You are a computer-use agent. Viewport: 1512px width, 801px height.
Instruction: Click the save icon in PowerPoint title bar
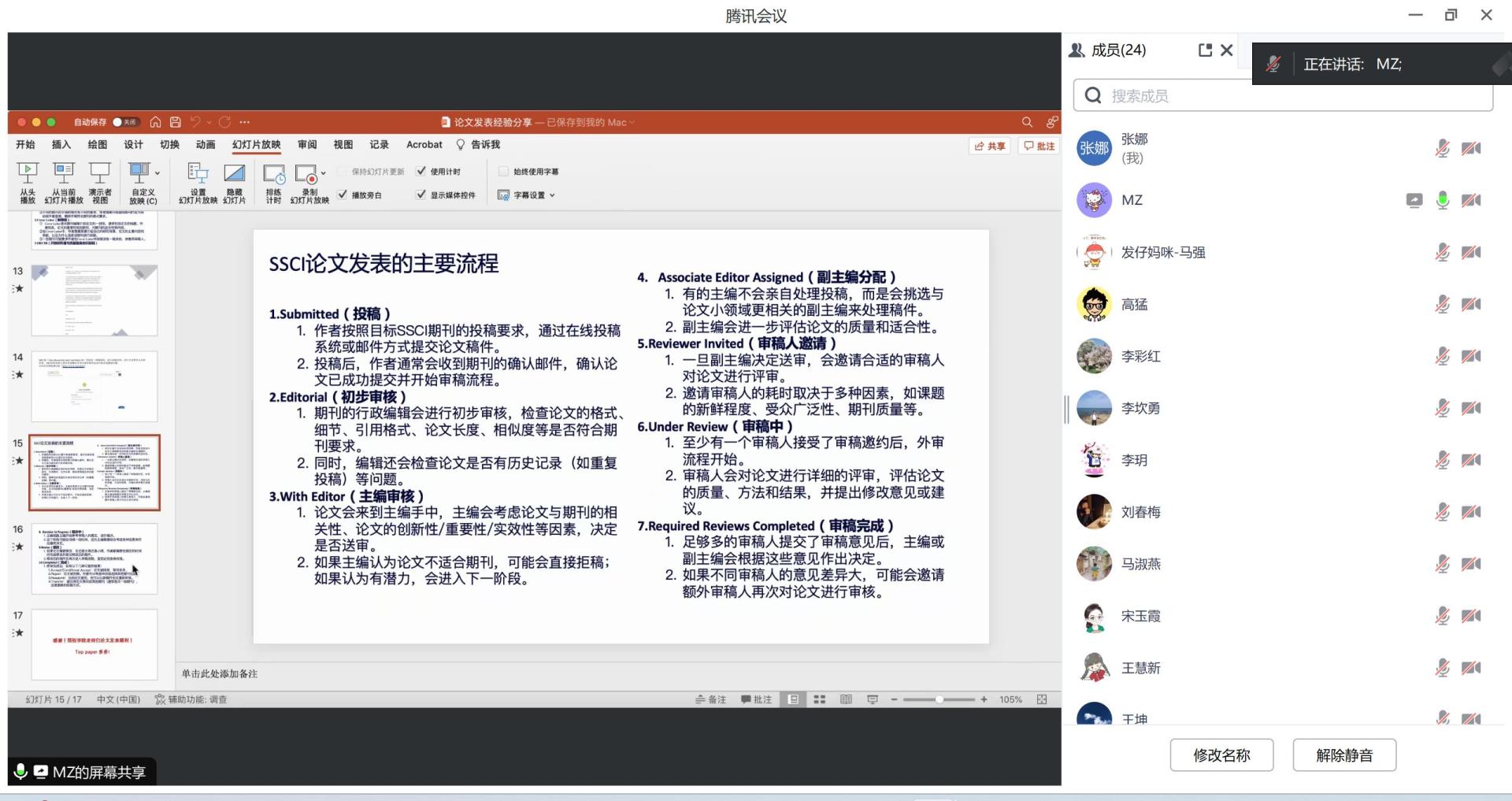pos(176,122)
